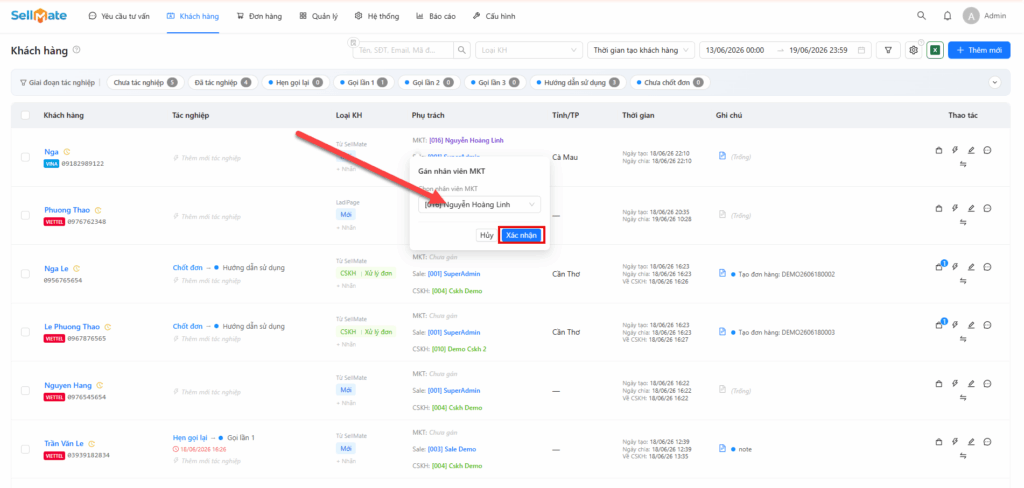Open the Khách hàng menu
Screen dimensions: 1024x488
[x=193, y=16]
